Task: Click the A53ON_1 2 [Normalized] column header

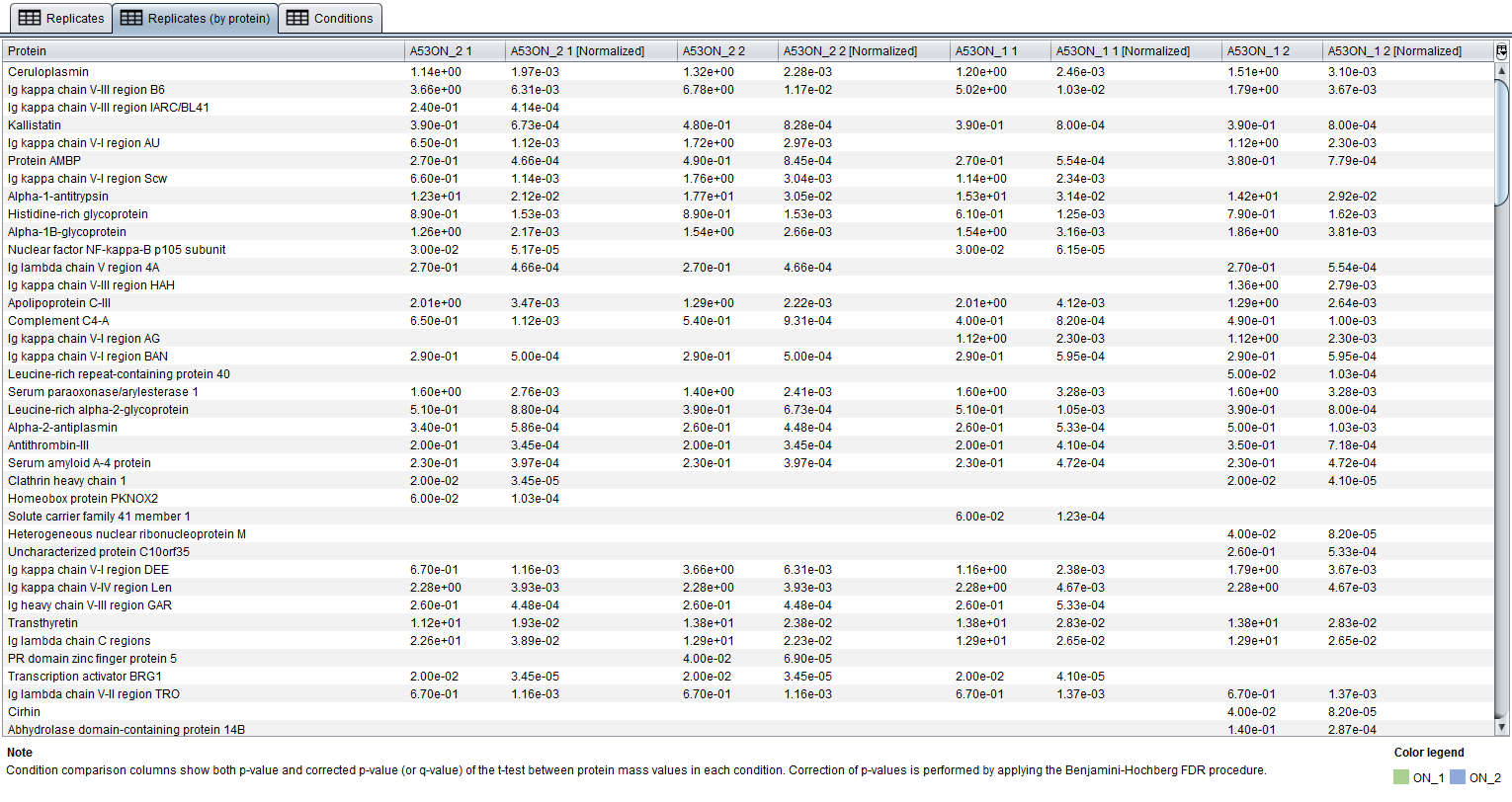Action: click(x=1407, y=51)
